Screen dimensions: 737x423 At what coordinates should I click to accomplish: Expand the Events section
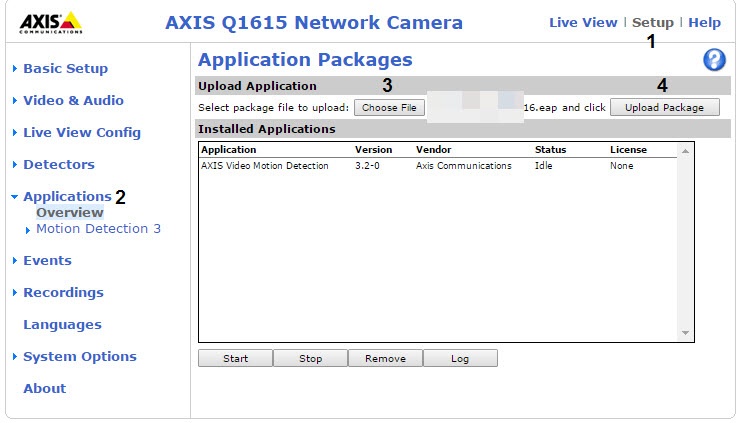point(47,261)
